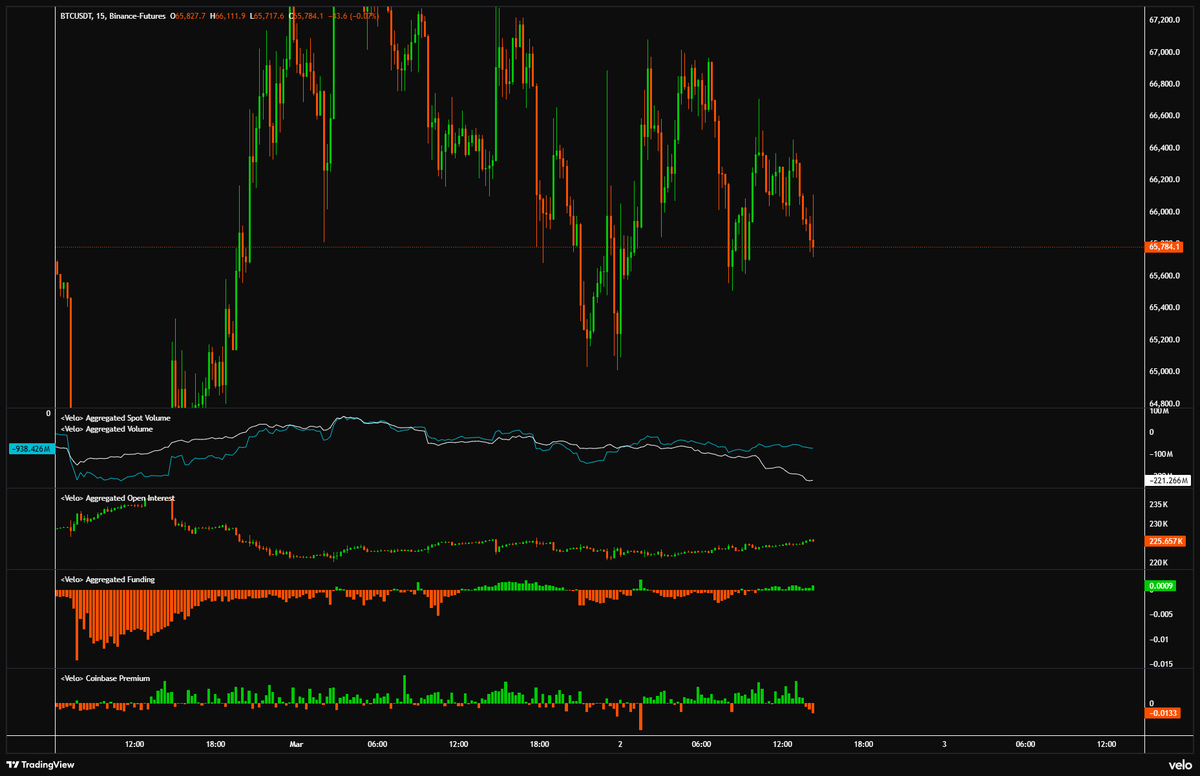The image size is (1200, 776).
Task: Select the Aggregated Funding indicator label
Action: point(107,579)
